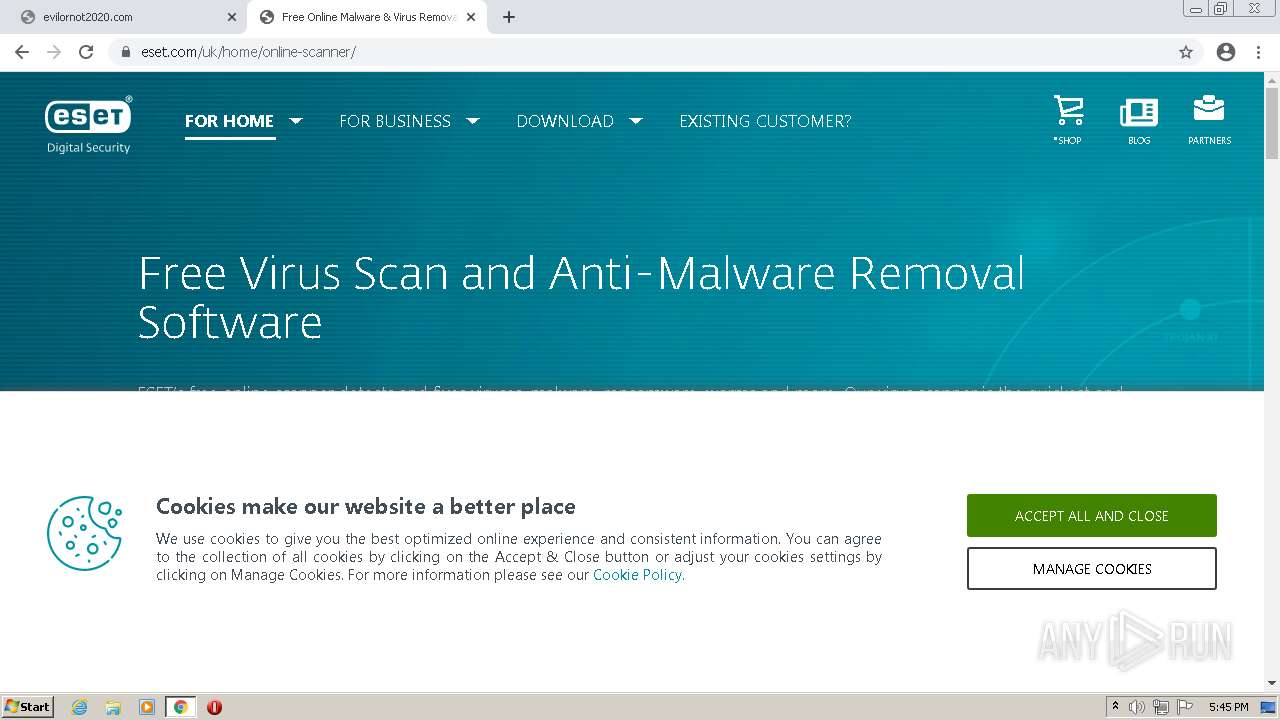Viewport: 1280px width, 720px height.
Task: Bookmark this page with the star icon
Action: point(1186,52)
